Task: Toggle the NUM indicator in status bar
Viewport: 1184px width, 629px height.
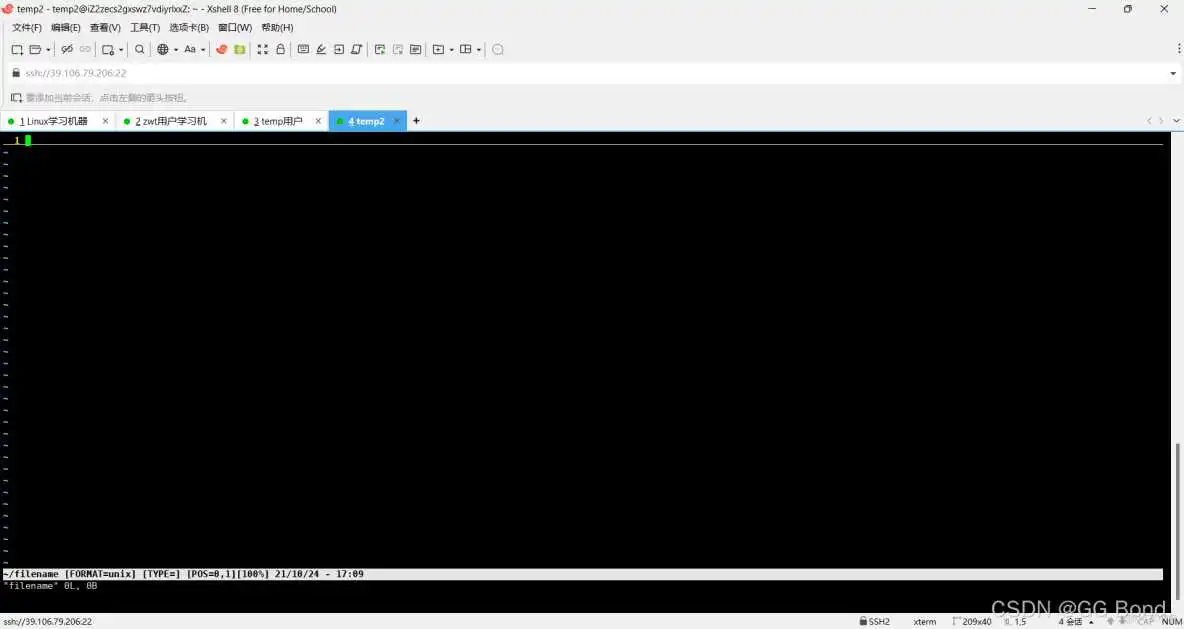Action: [1171, 621]
